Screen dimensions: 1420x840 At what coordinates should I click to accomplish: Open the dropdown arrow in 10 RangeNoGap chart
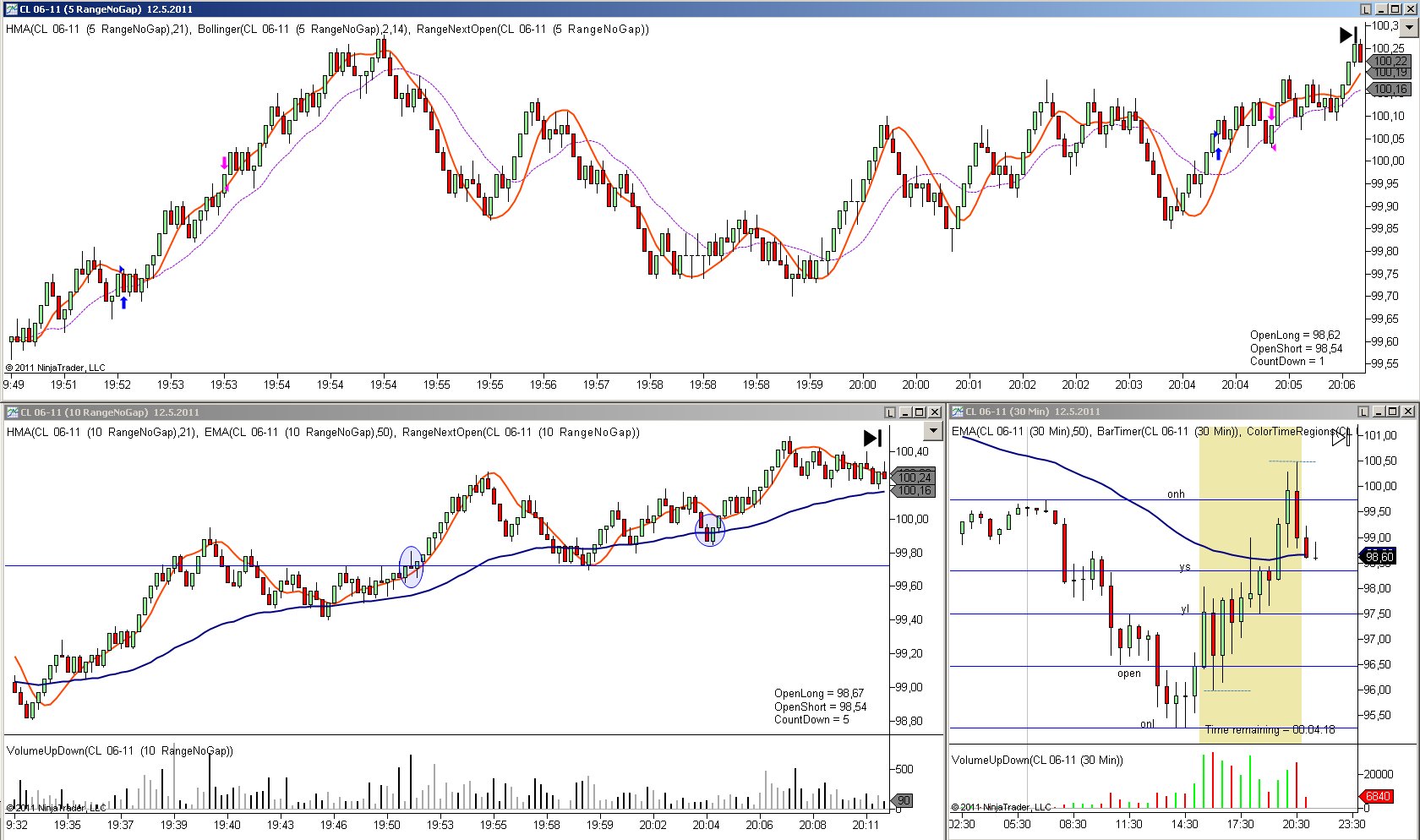coord(932,431)
